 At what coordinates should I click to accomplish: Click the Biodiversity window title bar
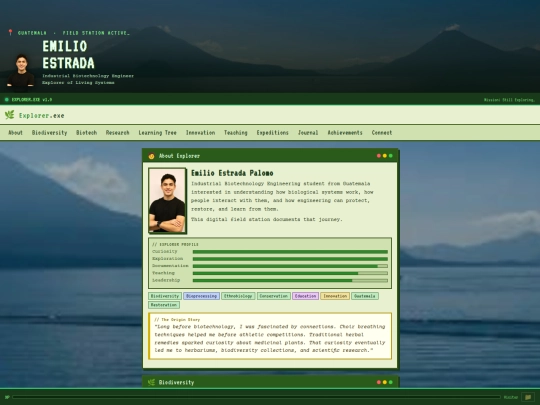pos(270,382)
